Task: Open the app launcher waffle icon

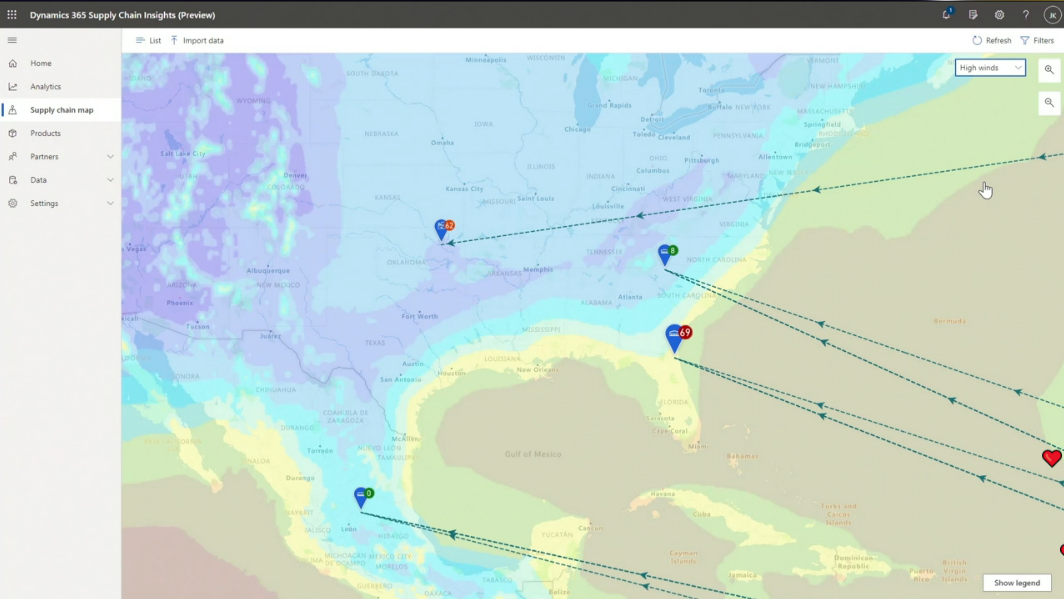Action: 12,14
